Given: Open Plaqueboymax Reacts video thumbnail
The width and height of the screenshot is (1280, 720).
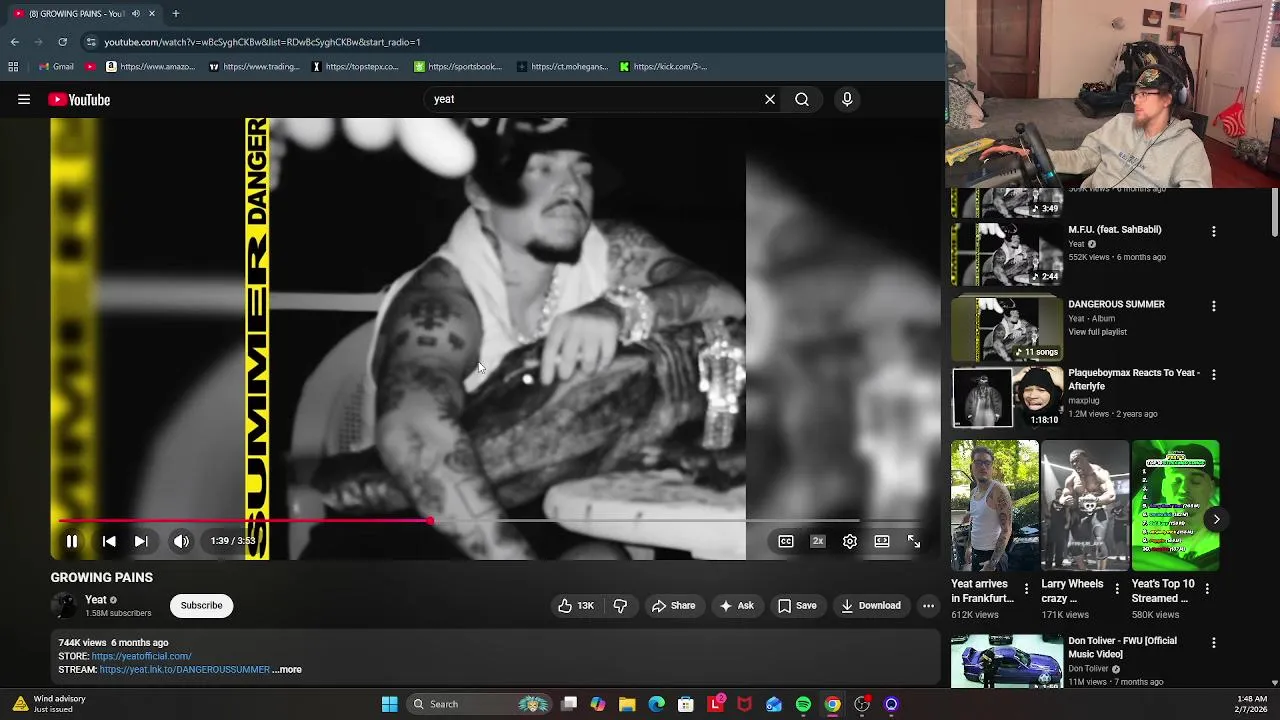Looking at the screenshot, I should point(1007,397).
